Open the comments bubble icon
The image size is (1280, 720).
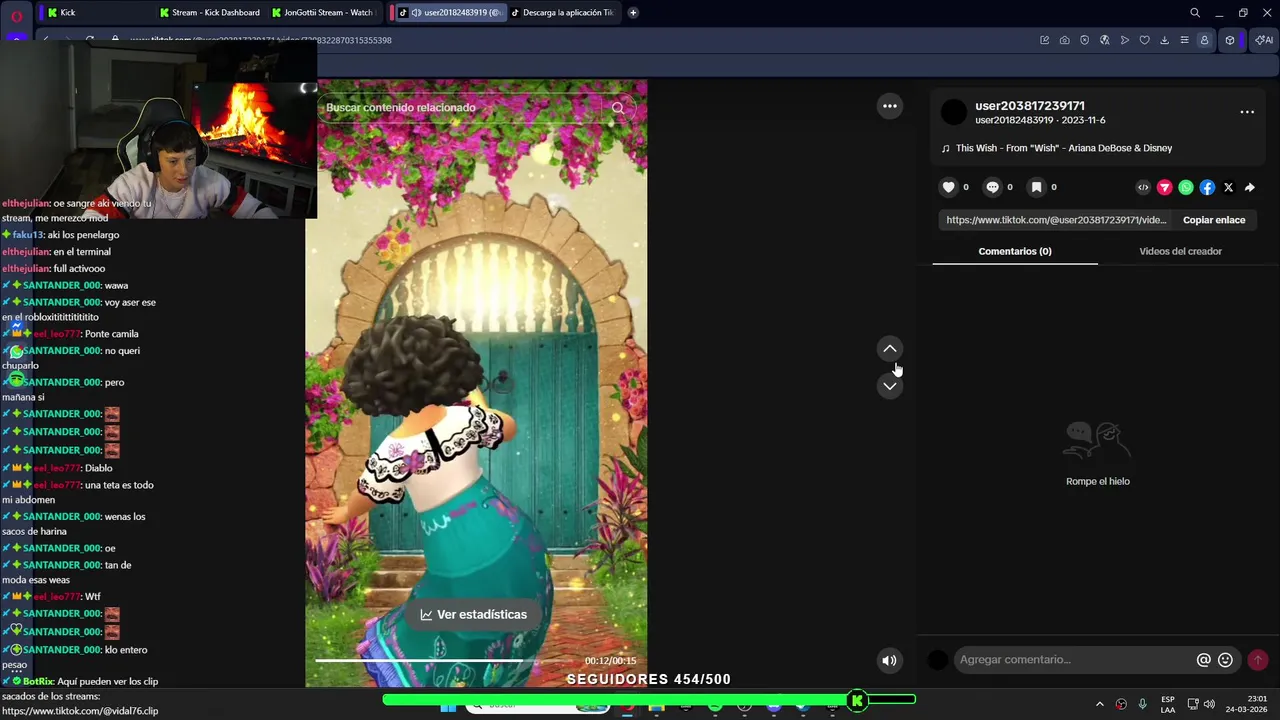(992, 187)
